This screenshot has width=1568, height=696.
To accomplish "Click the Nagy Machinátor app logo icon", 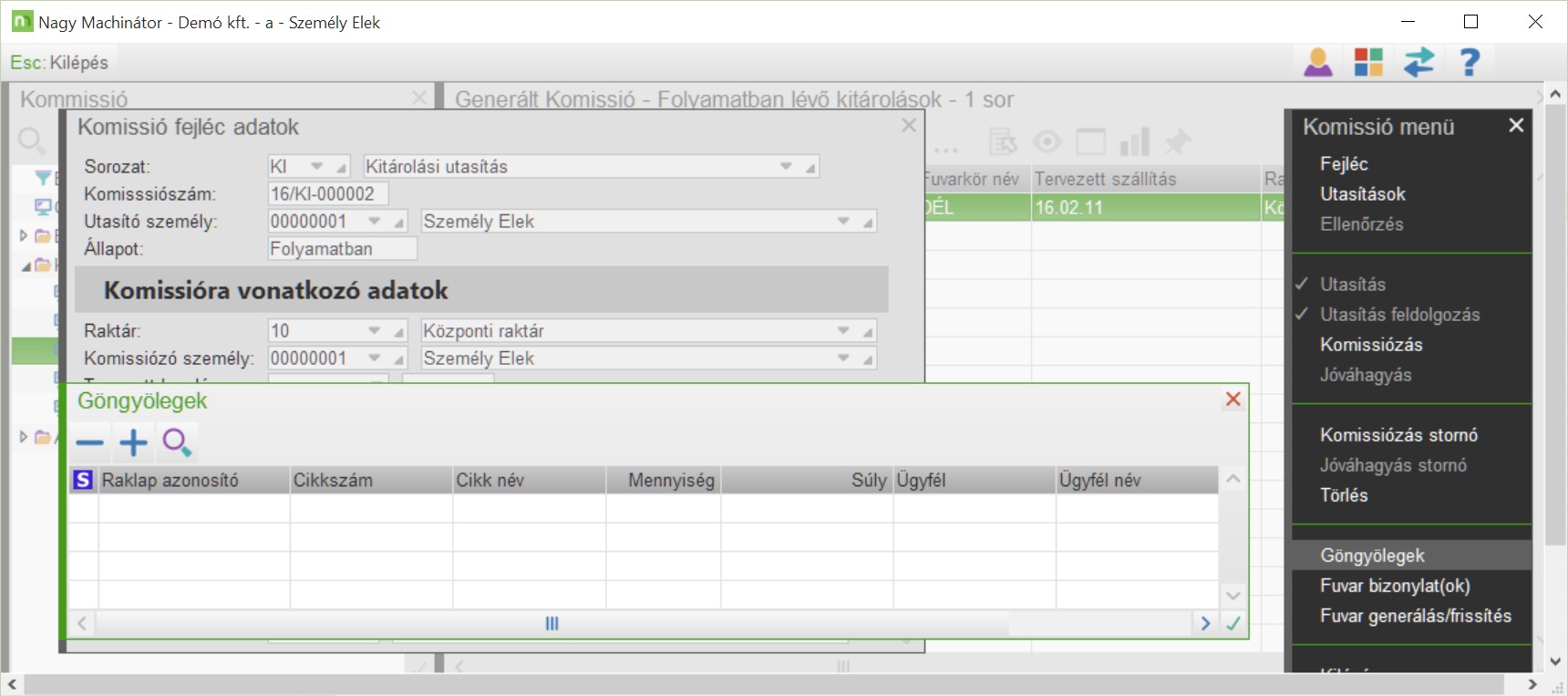I will click(x=22, y=21).
